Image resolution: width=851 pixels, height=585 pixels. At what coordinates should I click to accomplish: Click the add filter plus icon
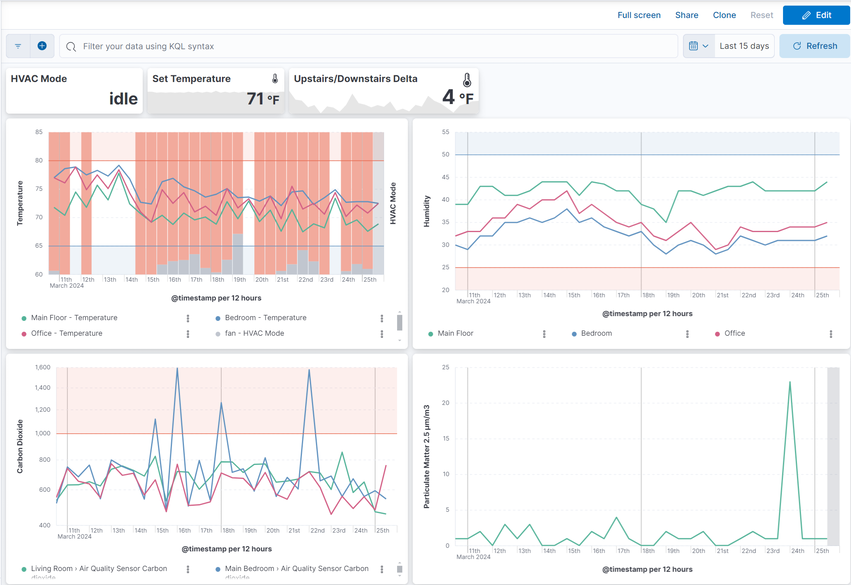tap(42, 46)
